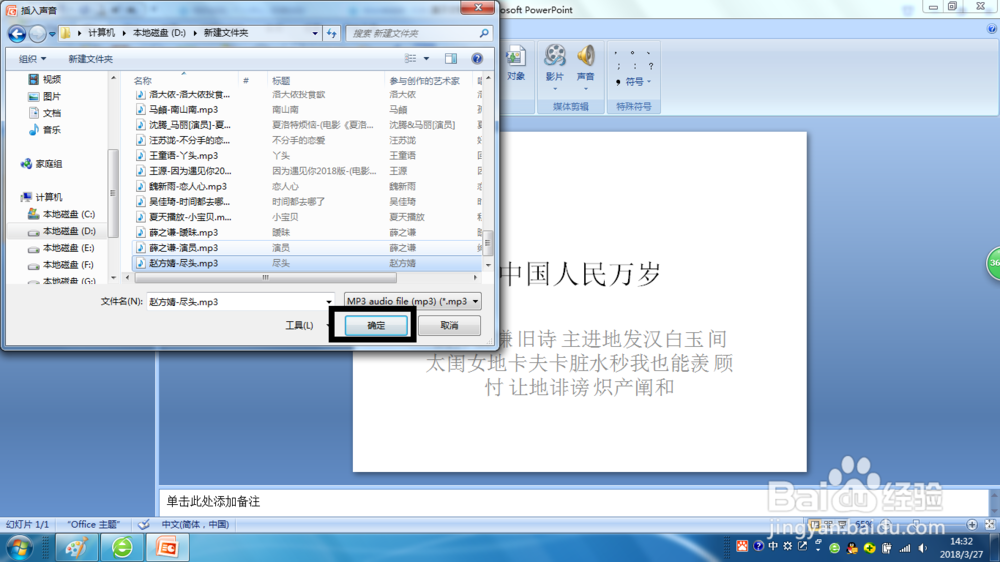Image resolution: width=1000 pixels, height=562 pixels.
Task: Click the refresh button next to the address bar
Action: [332, 33]
